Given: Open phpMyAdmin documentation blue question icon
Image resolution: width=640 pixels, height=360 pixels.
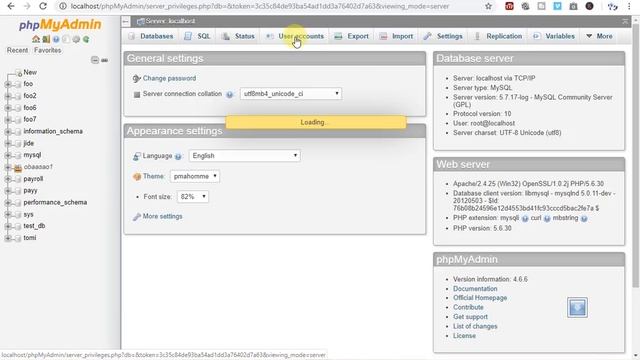Looking at the screenshot, I should (x=56, y=40).
